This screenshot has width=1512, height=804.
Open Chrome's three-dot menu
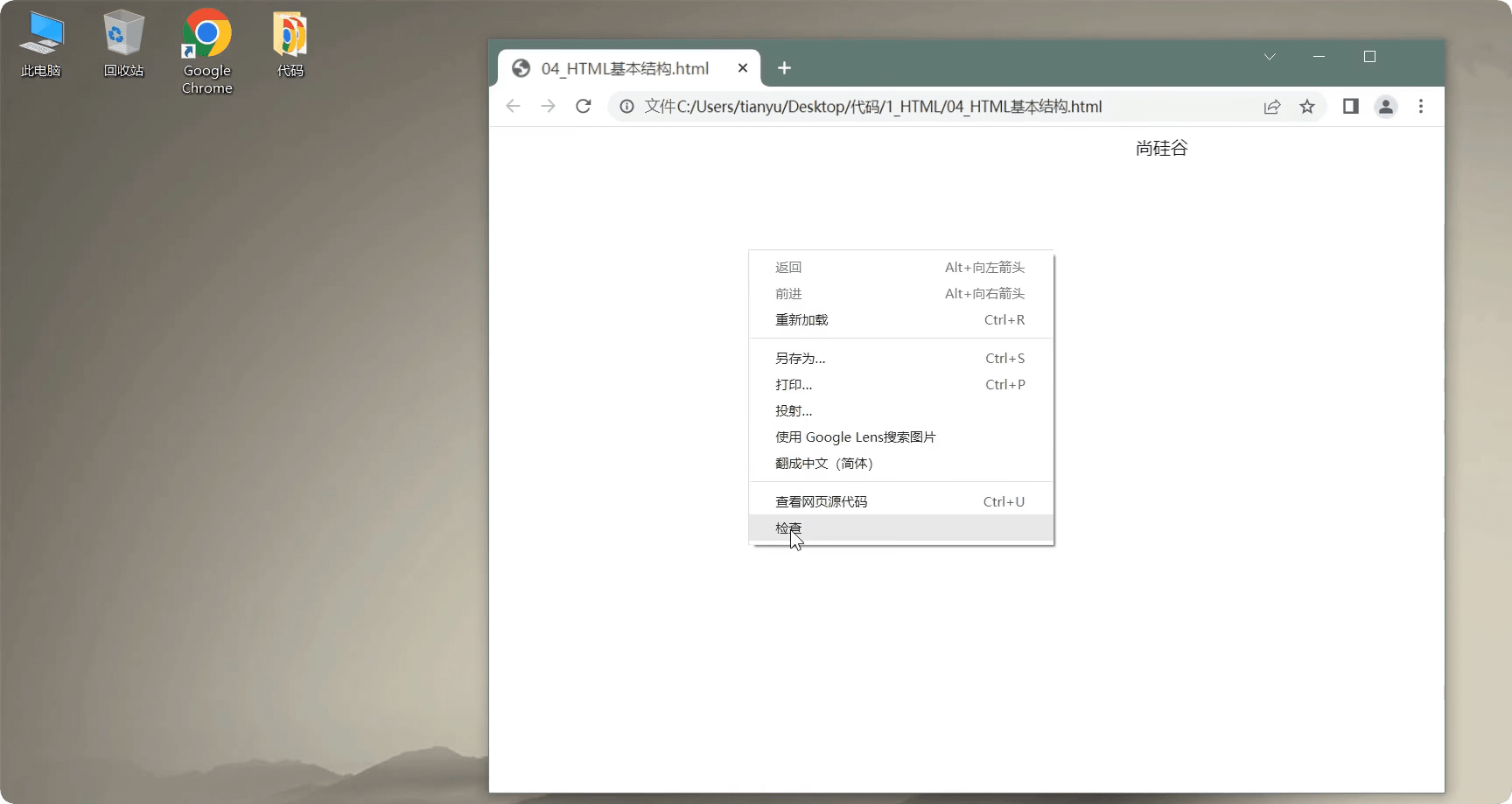(1421, 107)
